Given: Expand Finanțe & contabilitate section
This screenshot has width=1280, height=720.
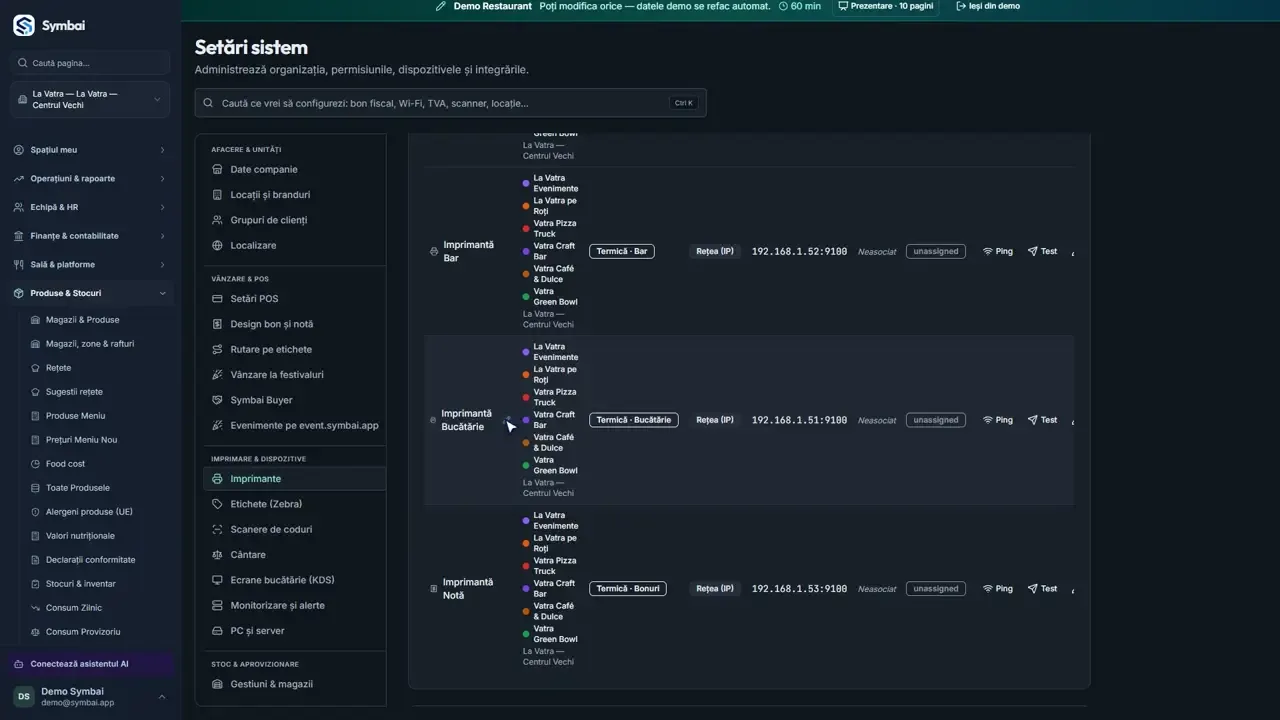Looking at the screenshot, I should [90, 236].
